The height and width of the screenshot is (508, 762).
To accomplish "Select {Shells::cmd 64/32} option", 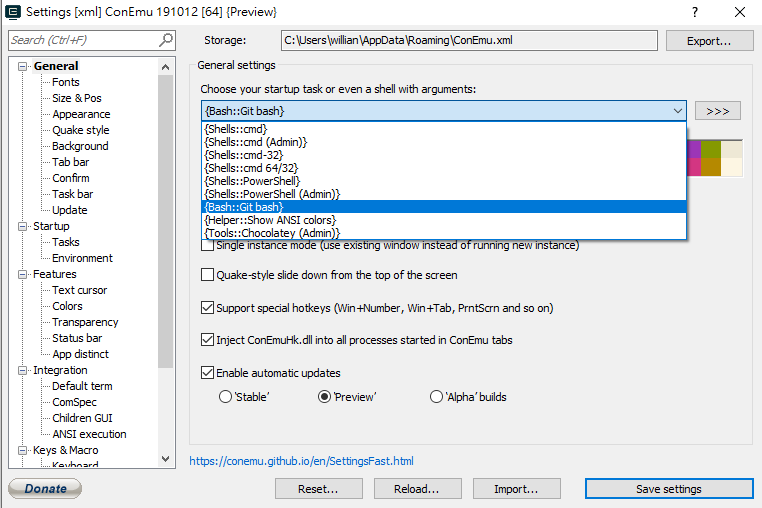I will click(444, 168).
